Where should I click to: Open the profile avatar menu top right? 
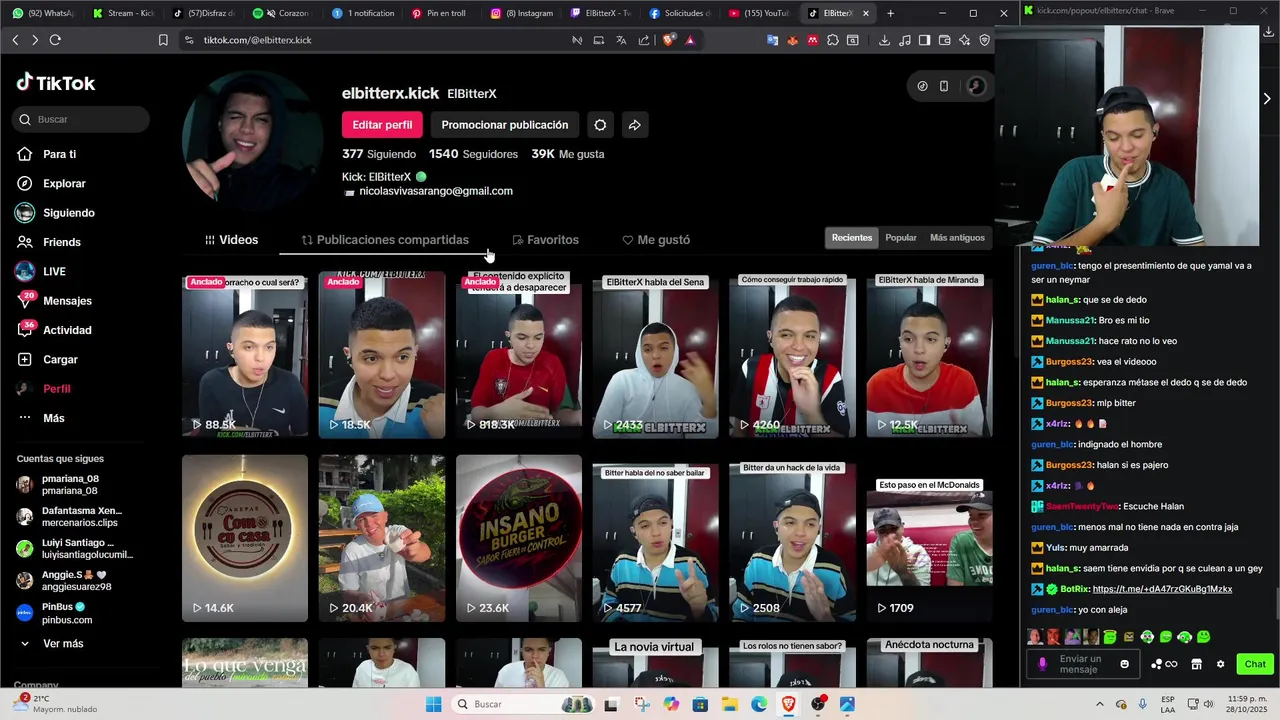click(x=976, y=86)
